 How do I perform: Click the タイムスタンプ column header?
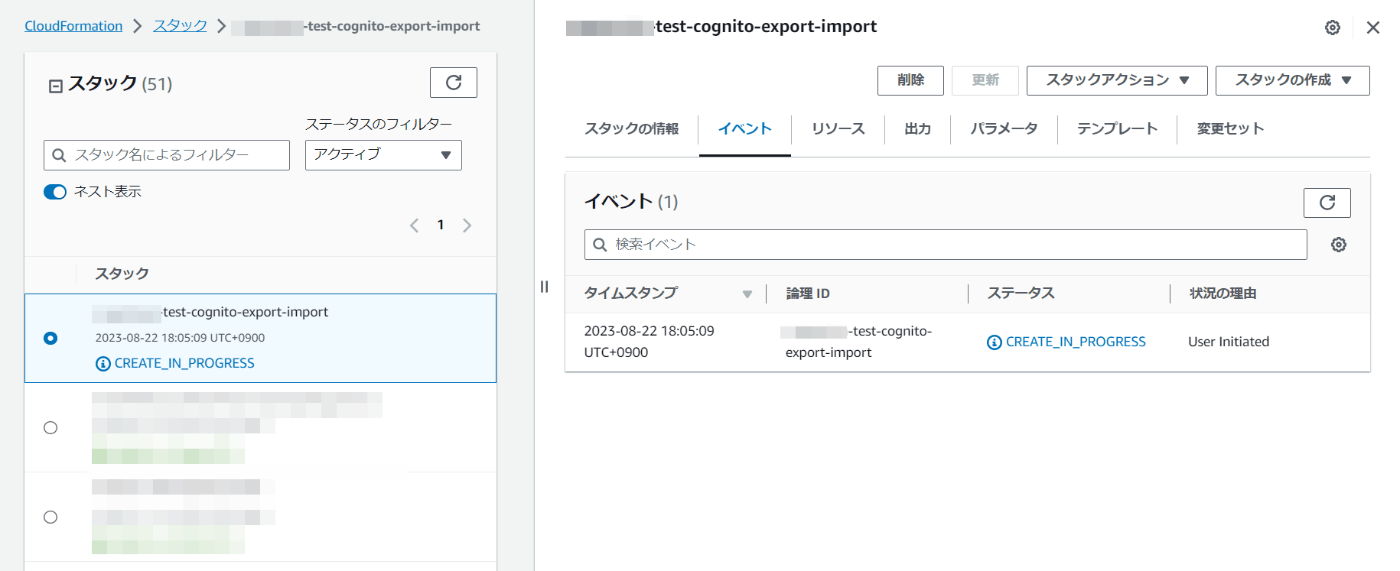[x=630, y=293]
